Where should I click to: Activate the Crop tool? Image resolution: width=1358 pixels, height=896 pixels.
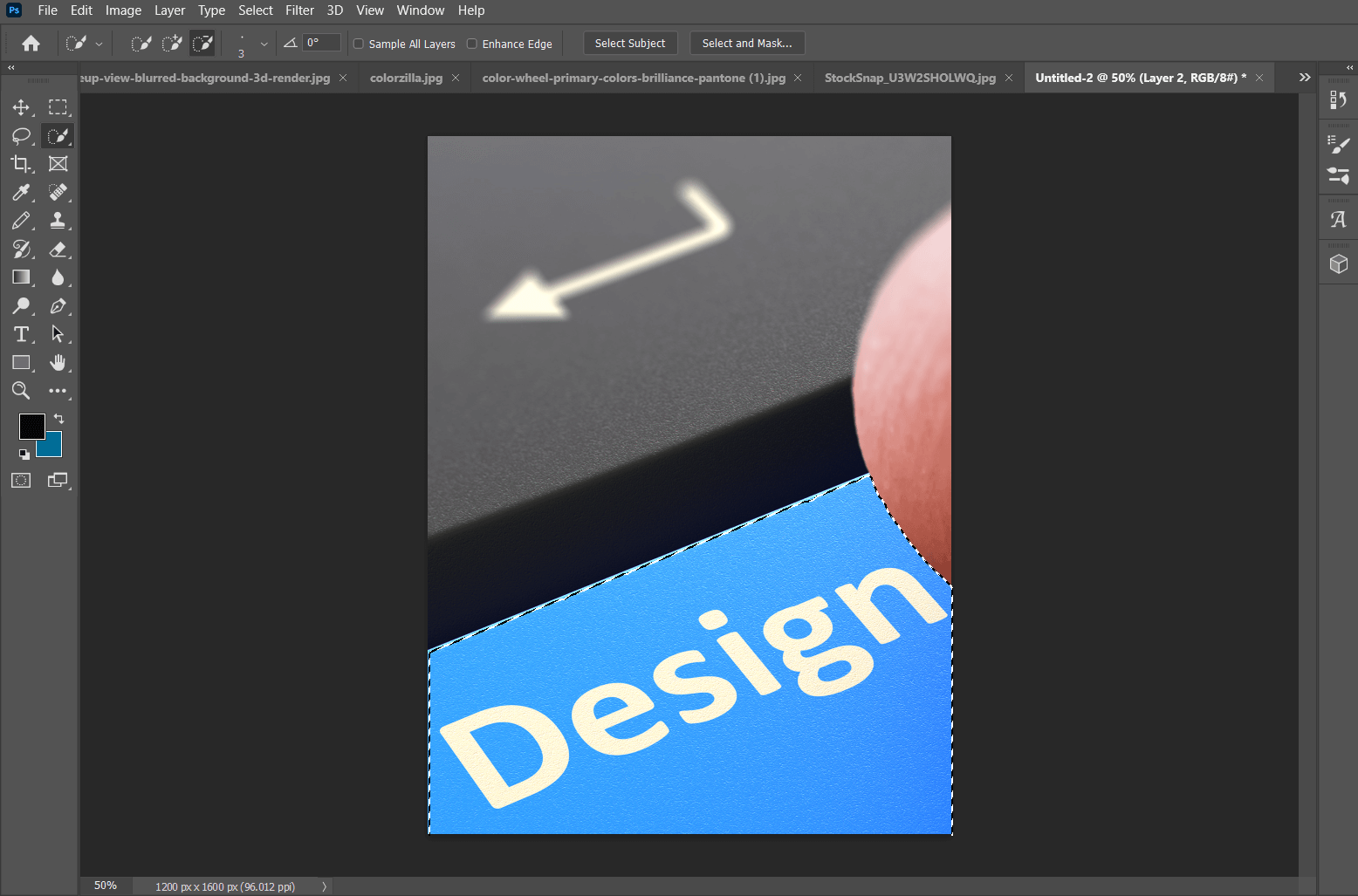coord(21,163)
